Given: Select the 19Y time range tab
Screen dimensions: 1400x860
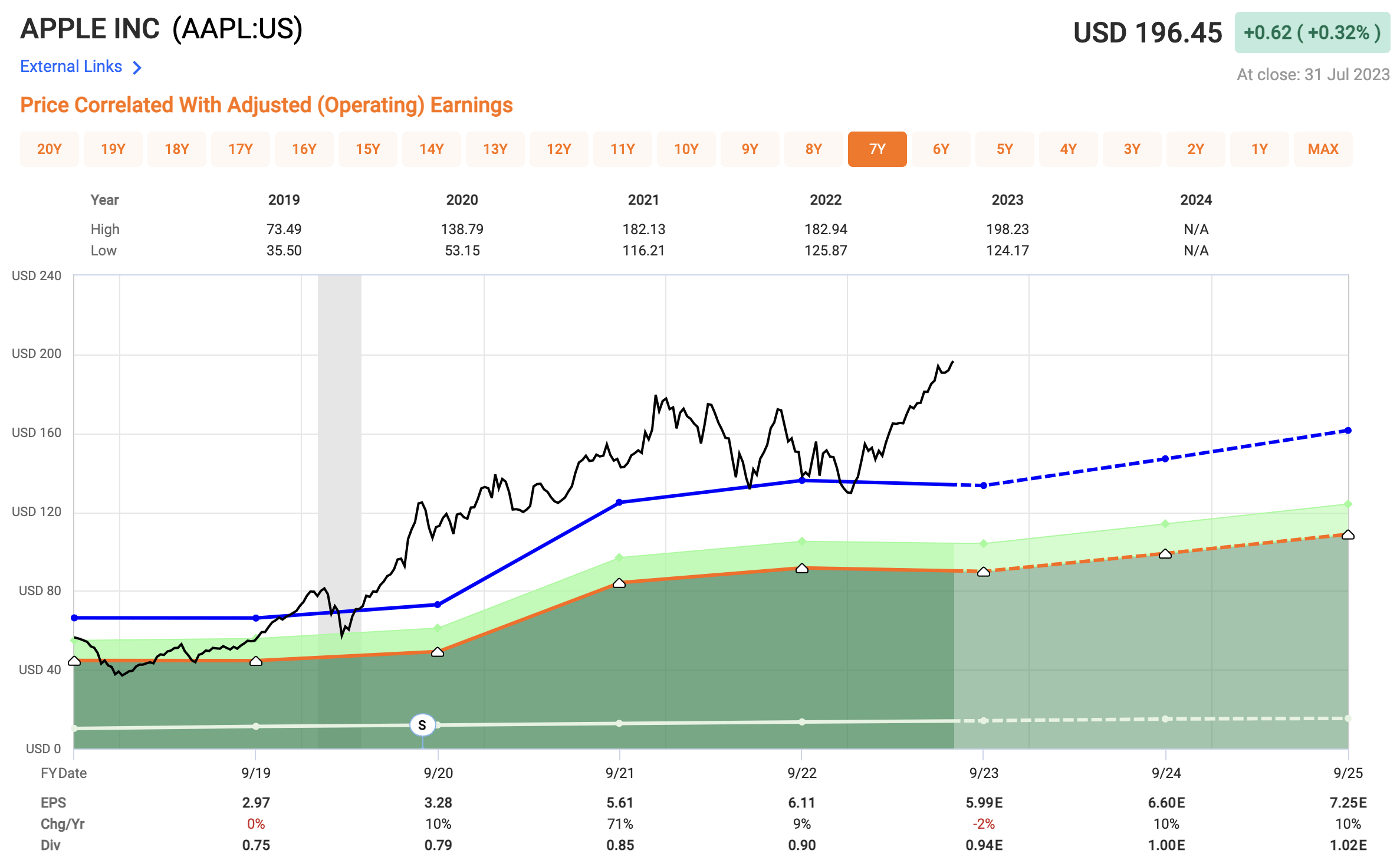Looking at the screenshot, I should point(113,149).
